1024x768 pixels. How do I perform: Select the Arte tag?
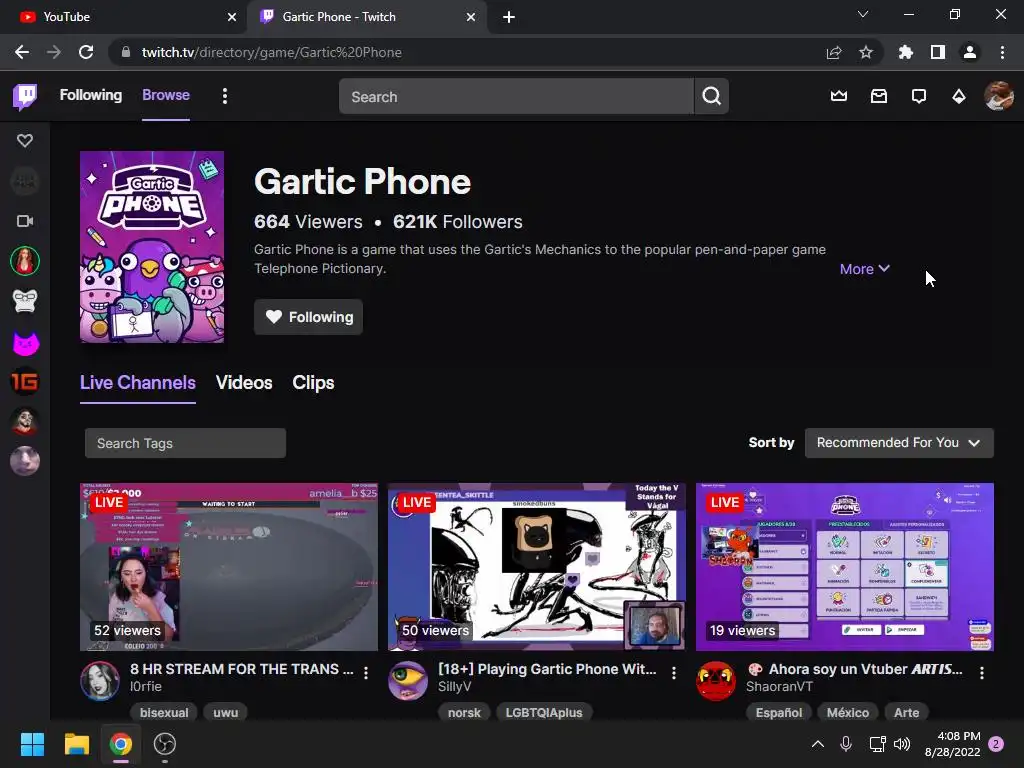pos(906,712)
